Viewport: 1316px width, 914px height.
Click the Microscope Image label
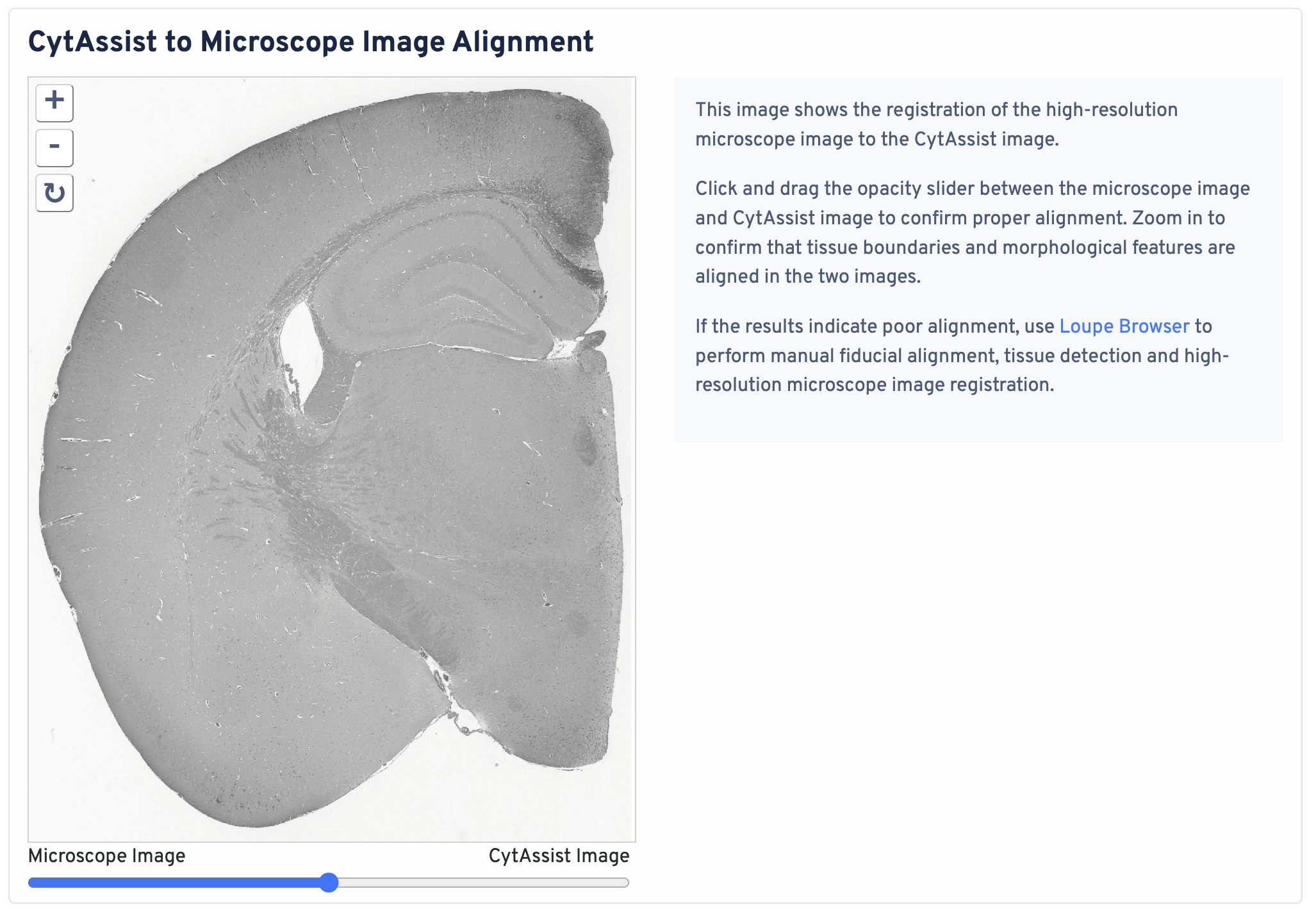[106, 856]
